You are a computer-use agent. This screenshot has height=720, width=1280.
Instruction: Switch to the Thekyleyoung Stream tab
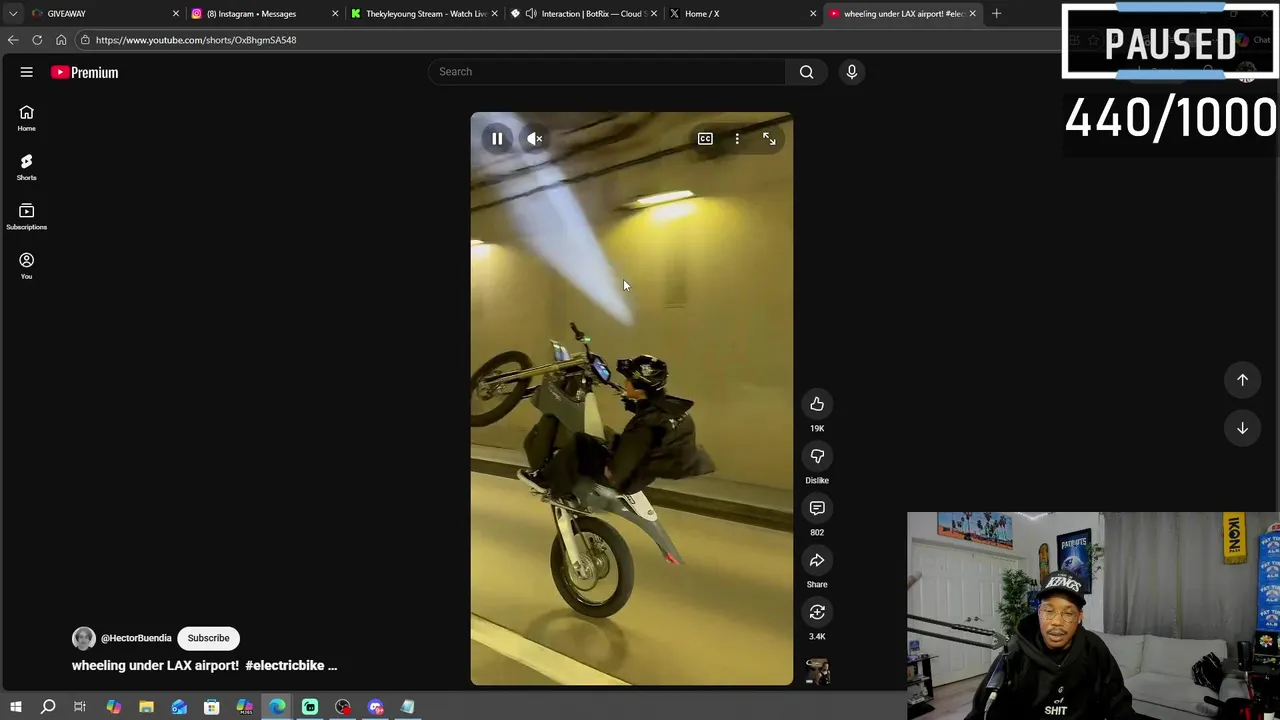pos(426,14)
